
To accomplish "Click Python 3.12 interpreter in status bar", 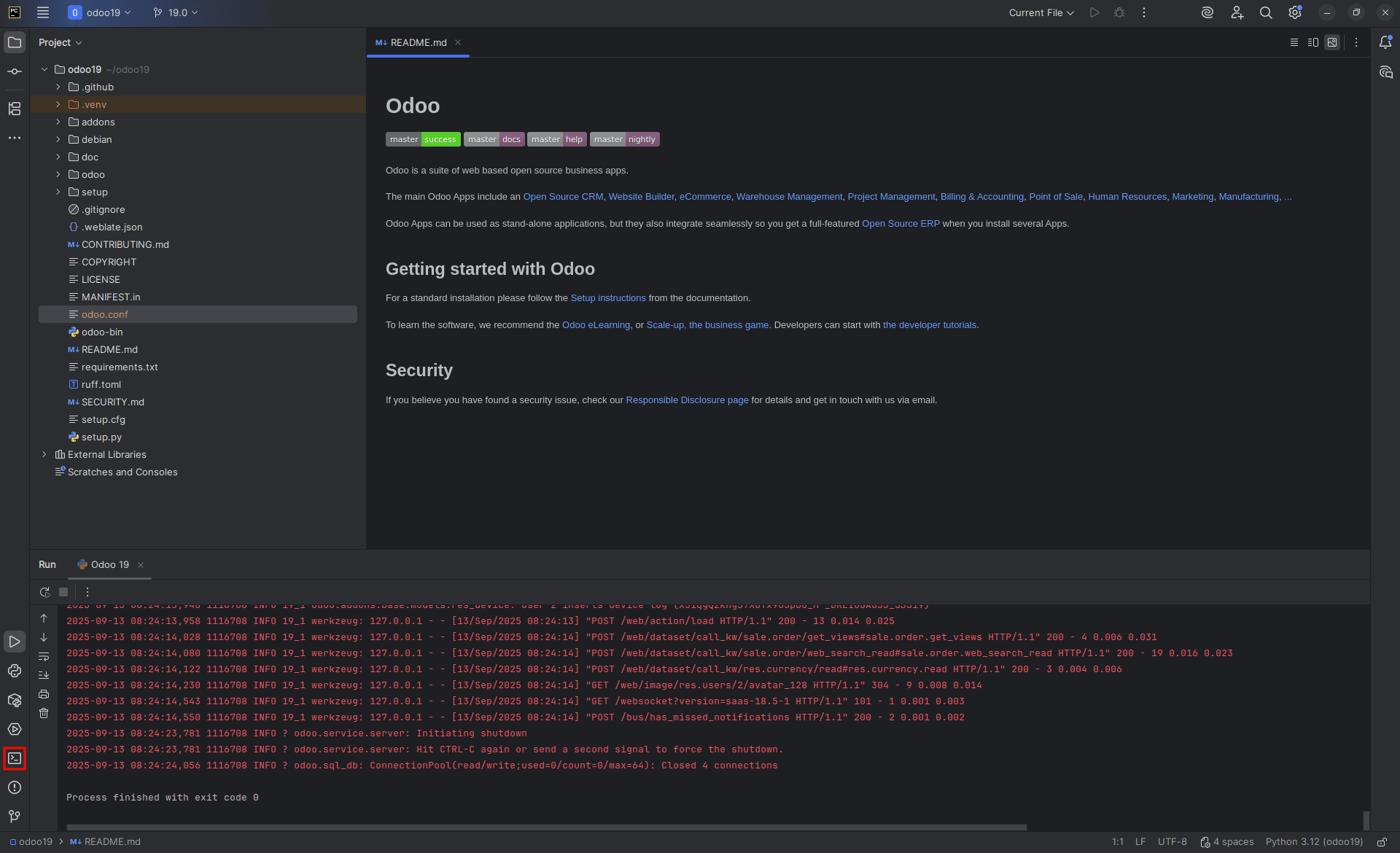I will pos(1314,841).
